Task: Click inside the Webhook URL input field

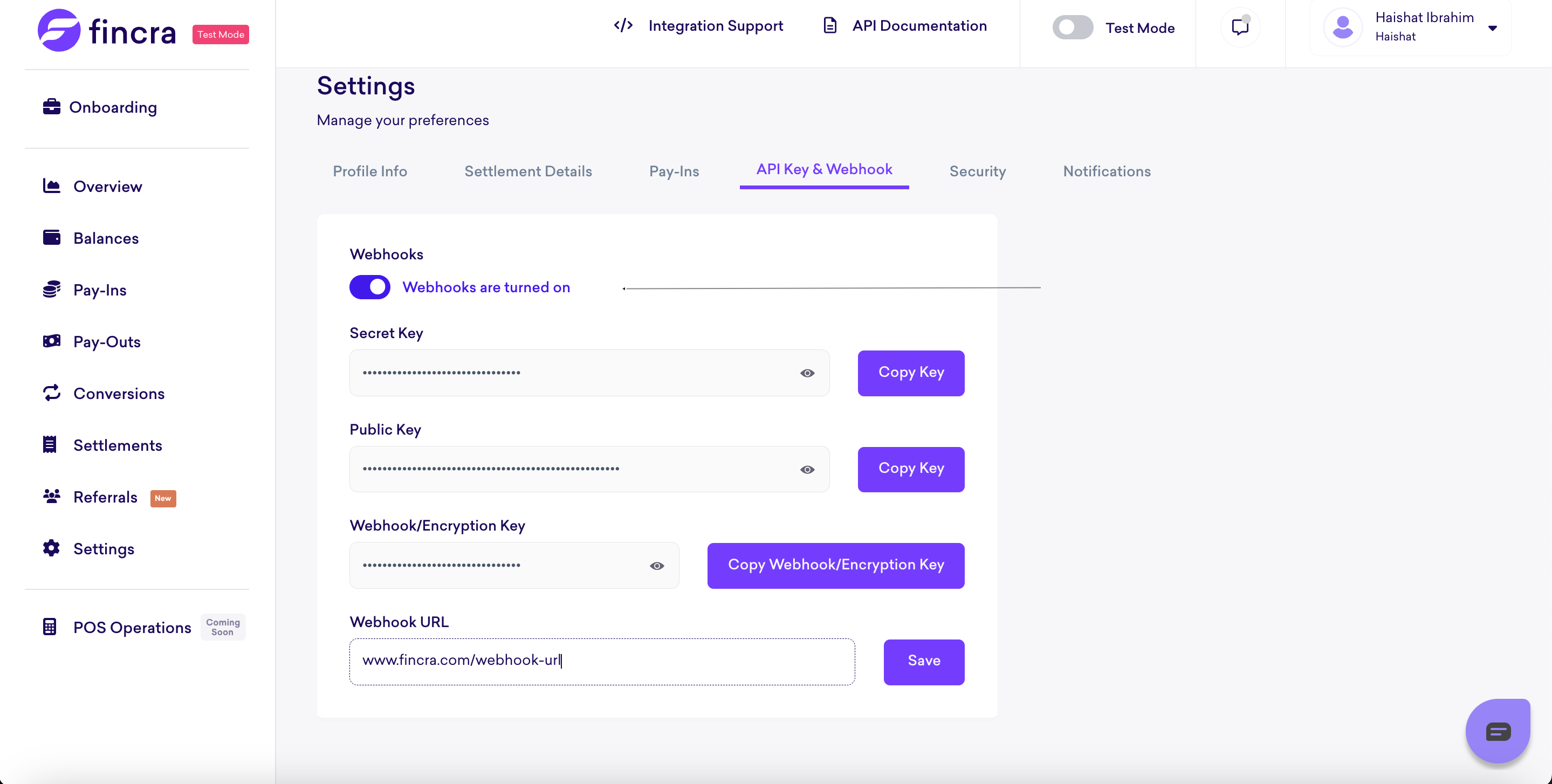Action: tap(601, 661)
